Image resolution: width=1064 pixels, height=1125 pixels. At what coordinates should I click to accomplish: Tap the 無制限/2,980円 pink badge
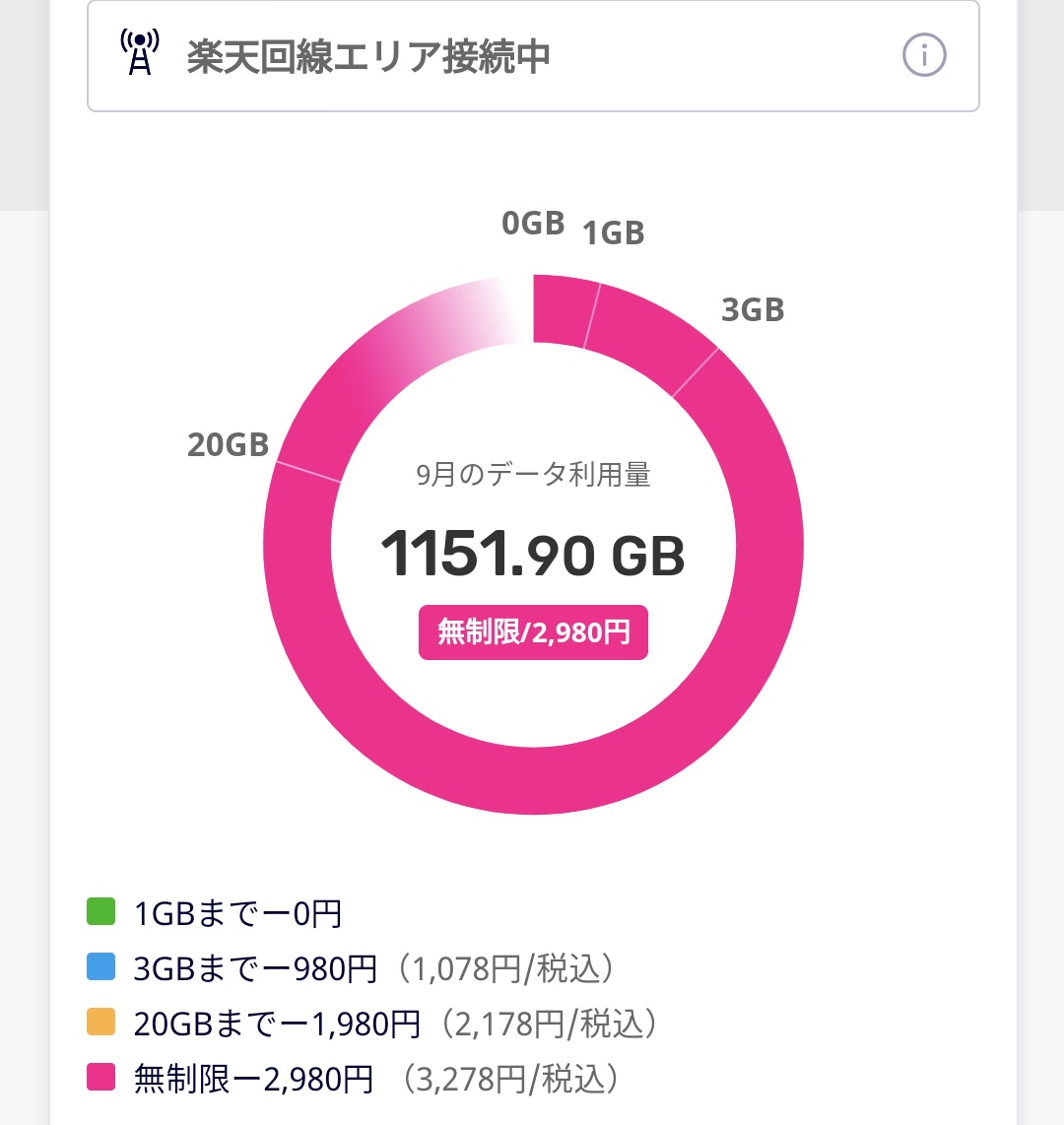coord(533,632)
